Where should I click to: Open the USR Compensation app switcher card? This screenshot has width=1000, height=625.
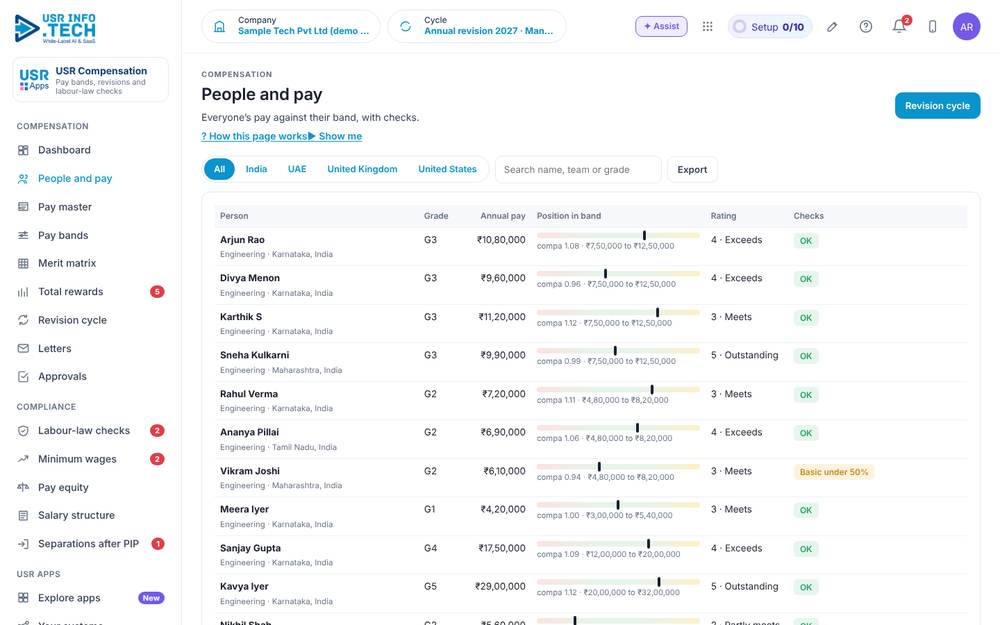coord(91,80)
